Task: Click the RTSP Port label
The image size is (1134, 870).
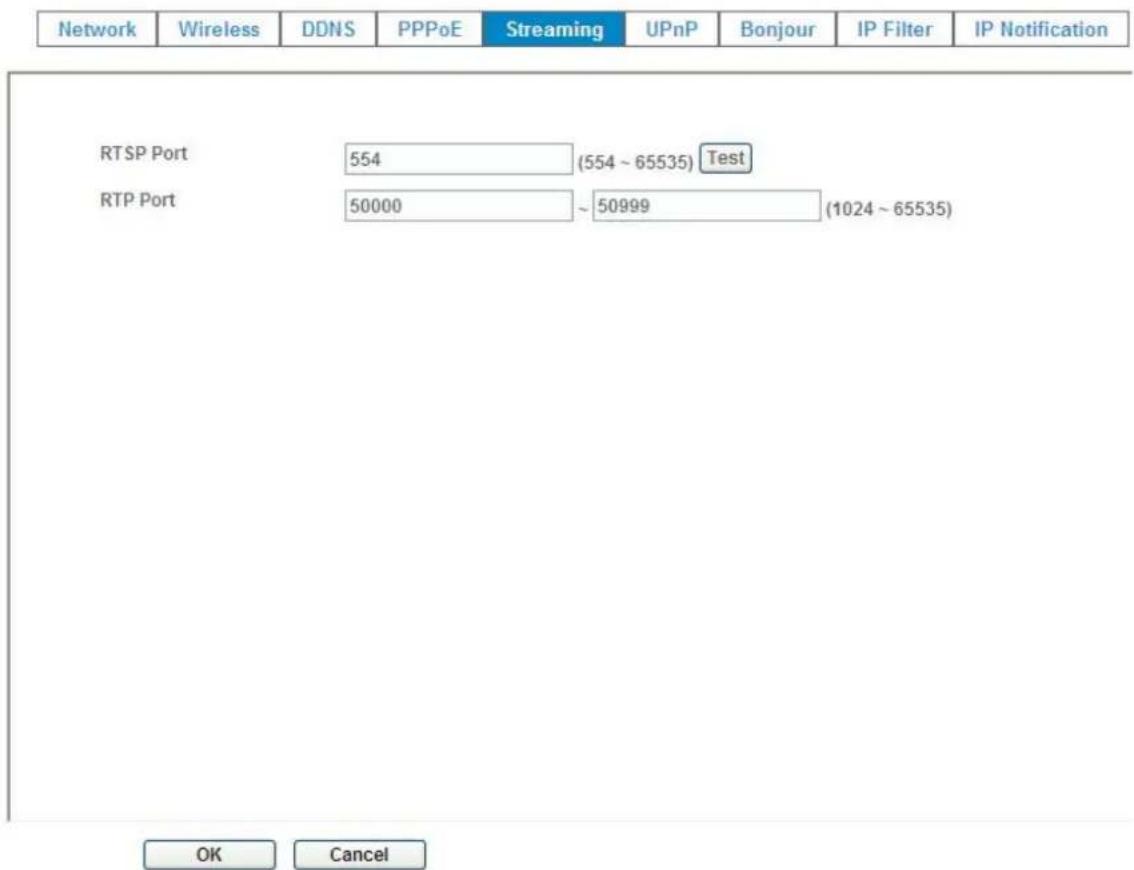Action: click(x=143, y=153)
